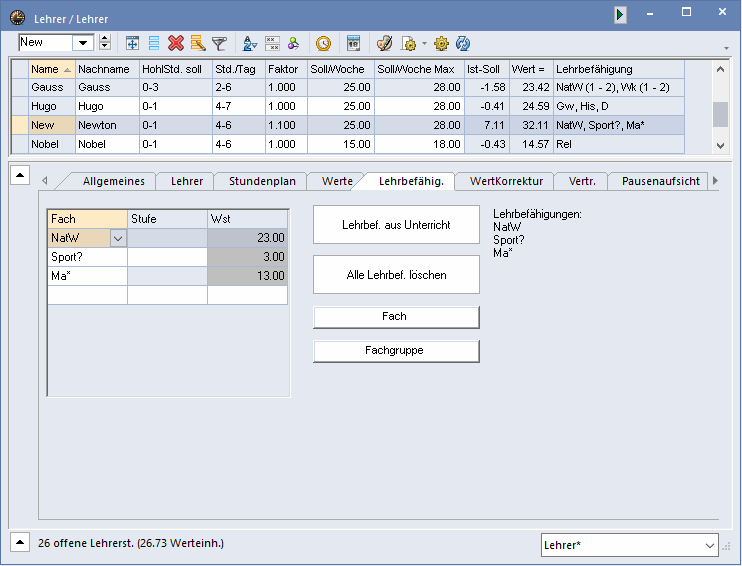This screenshot has width=742, height=566.
Task: Click the field dialog xx icon
Action: click(272, 44)
